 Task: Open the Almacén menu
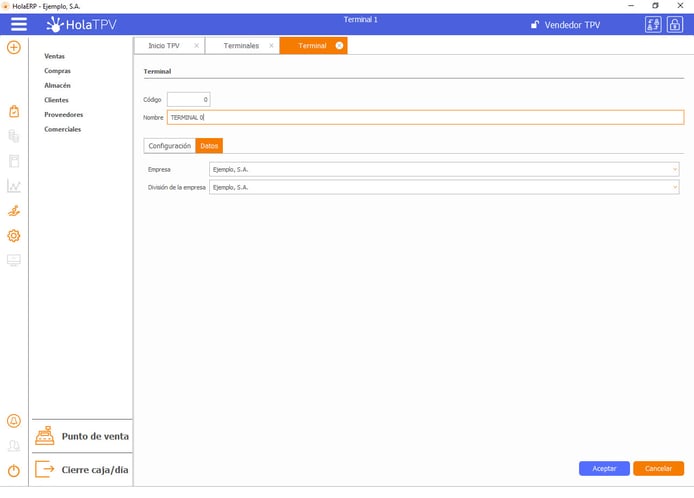click(58, 85)
